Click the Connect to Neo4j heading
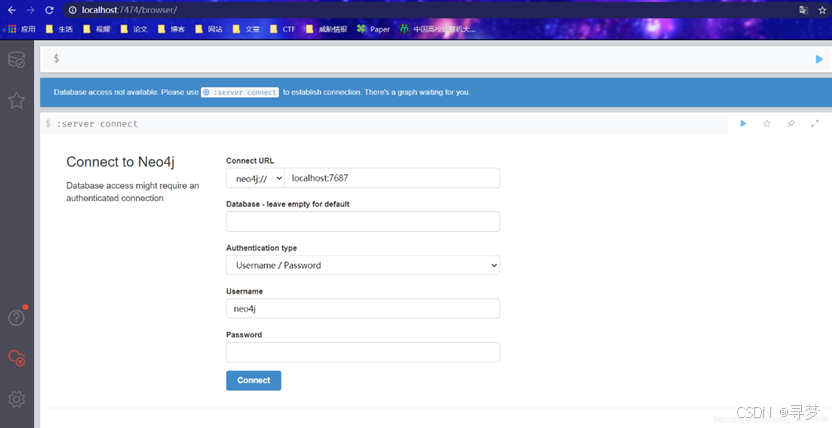 point(120,162)
